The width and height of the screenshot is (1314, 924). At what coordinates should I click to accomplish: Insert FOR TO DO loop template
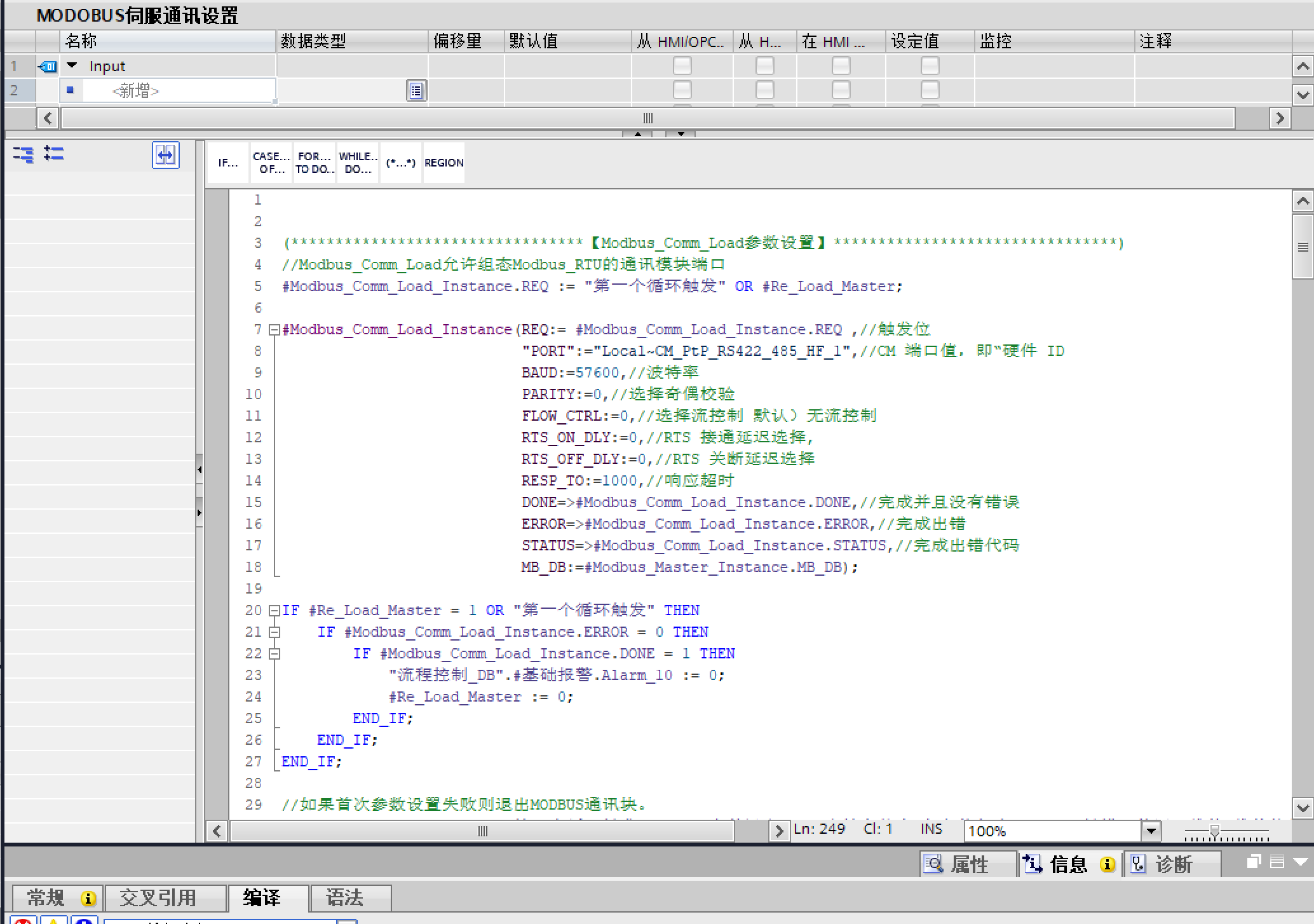[x=314, y=163]
